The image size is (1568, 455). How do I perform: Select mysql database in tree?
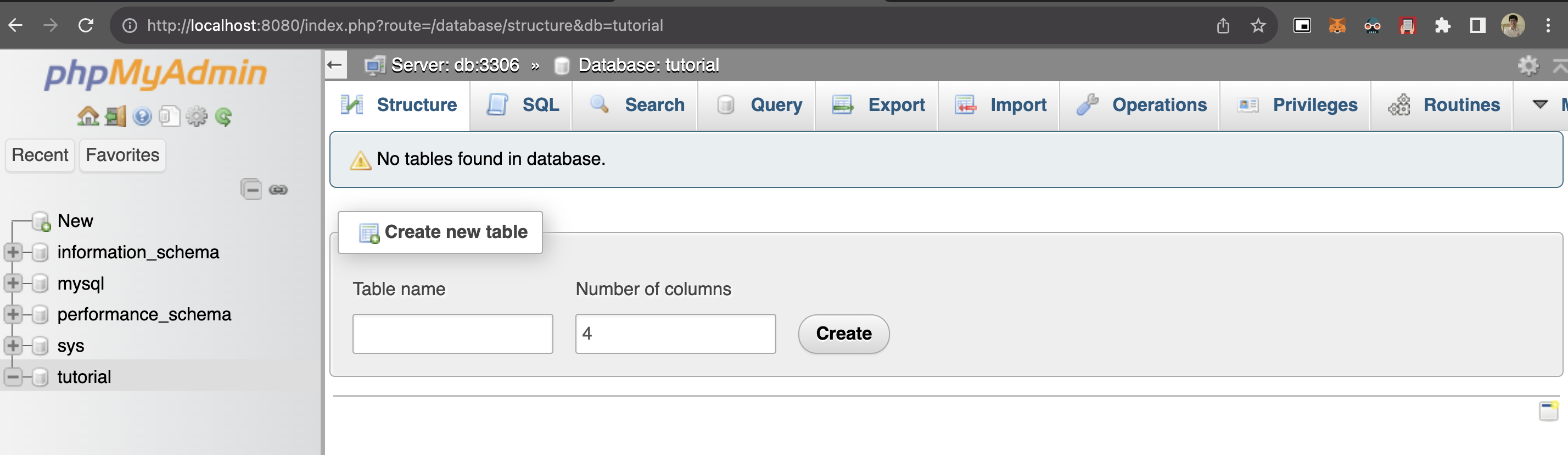pos(80,284)
